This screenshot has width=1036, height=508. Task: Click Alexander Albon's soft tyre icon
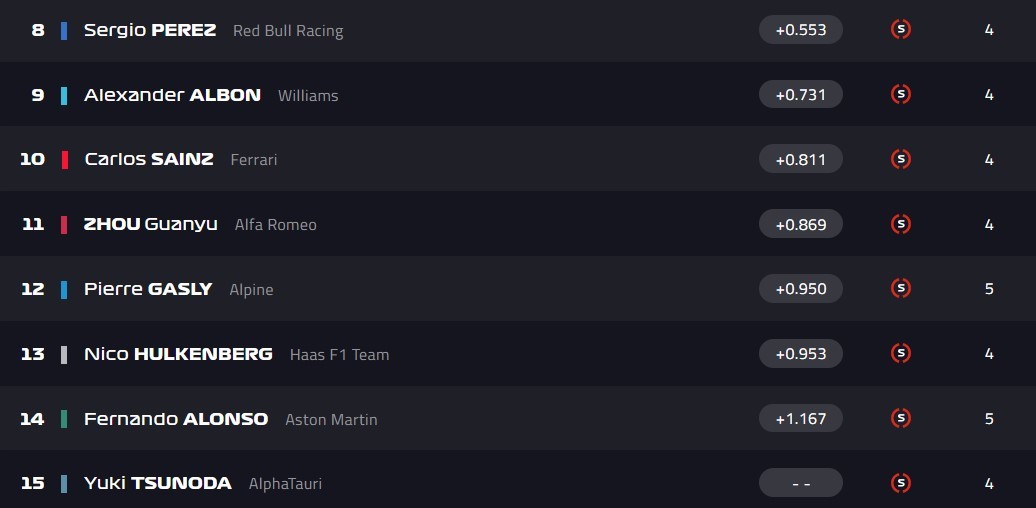point(900,95)
